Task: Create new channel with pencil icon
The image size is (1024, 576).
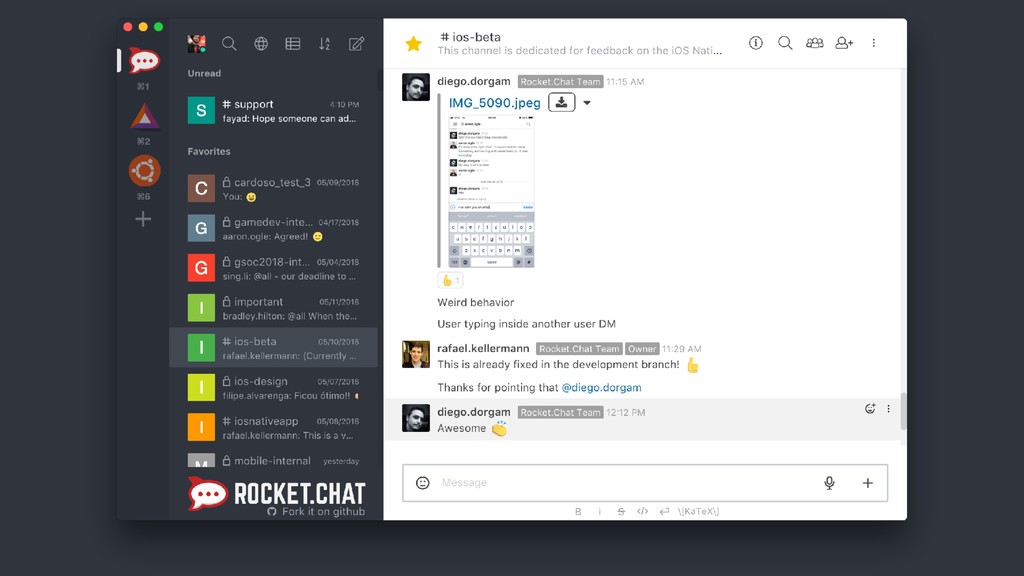Action: pos(356,44)
